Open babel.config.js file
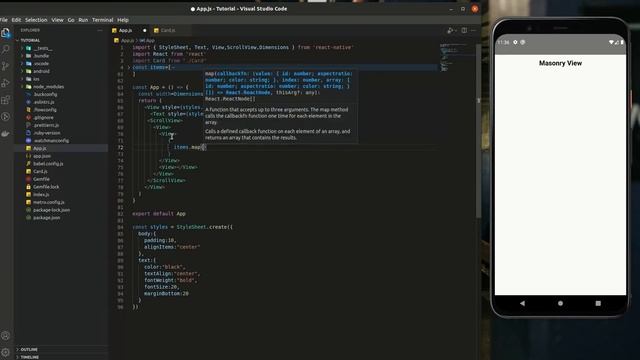The height and width of the screenshot is (360, 640). point(48,164)
